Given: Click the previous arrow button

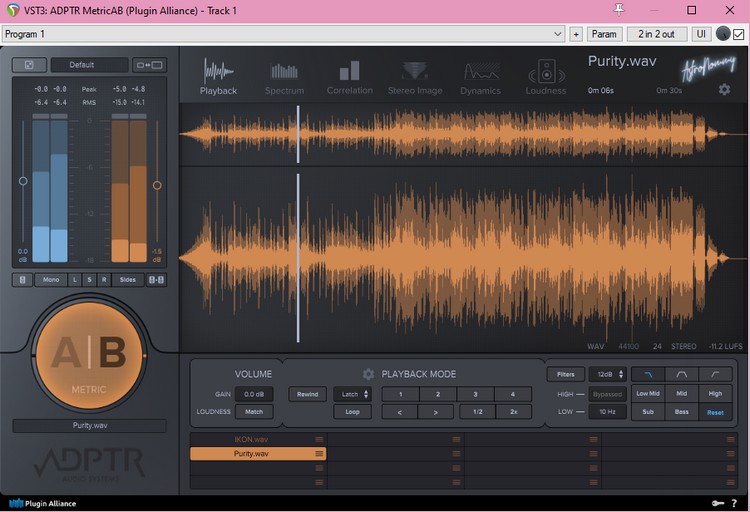Looking at the screenshot, I should point(400,412).
